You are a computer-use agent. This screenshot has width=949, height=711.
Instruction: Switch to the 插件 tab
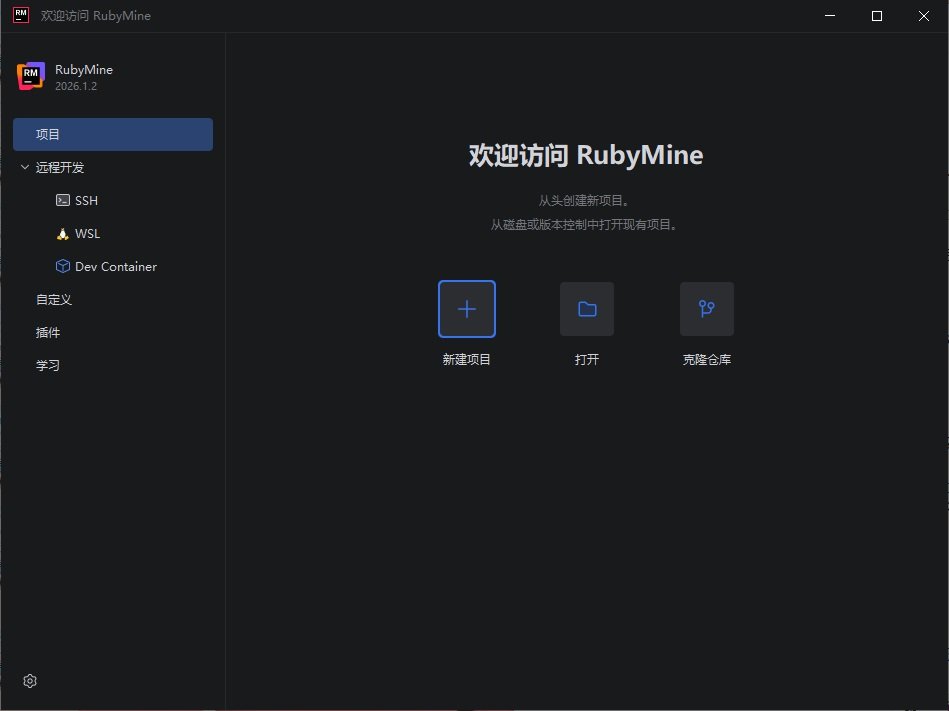click(48, 332)
